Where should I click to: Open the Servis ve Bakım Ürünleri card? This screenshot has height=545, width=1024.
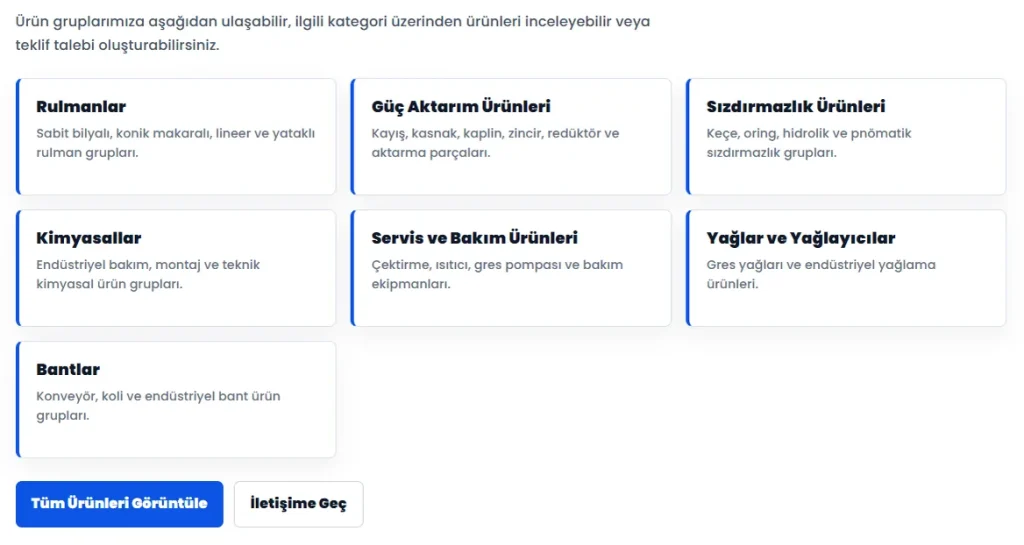pyautogui.click(x=511, y=268)
